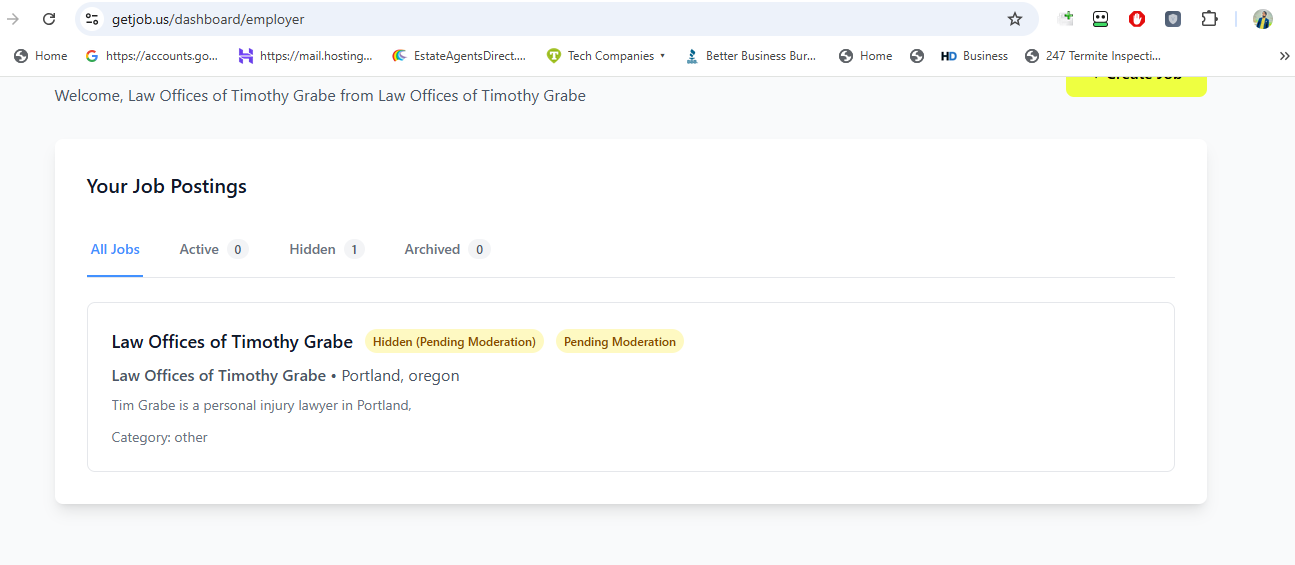
Task: Open site information icon in address bar
Action: [x=92, y=19]
